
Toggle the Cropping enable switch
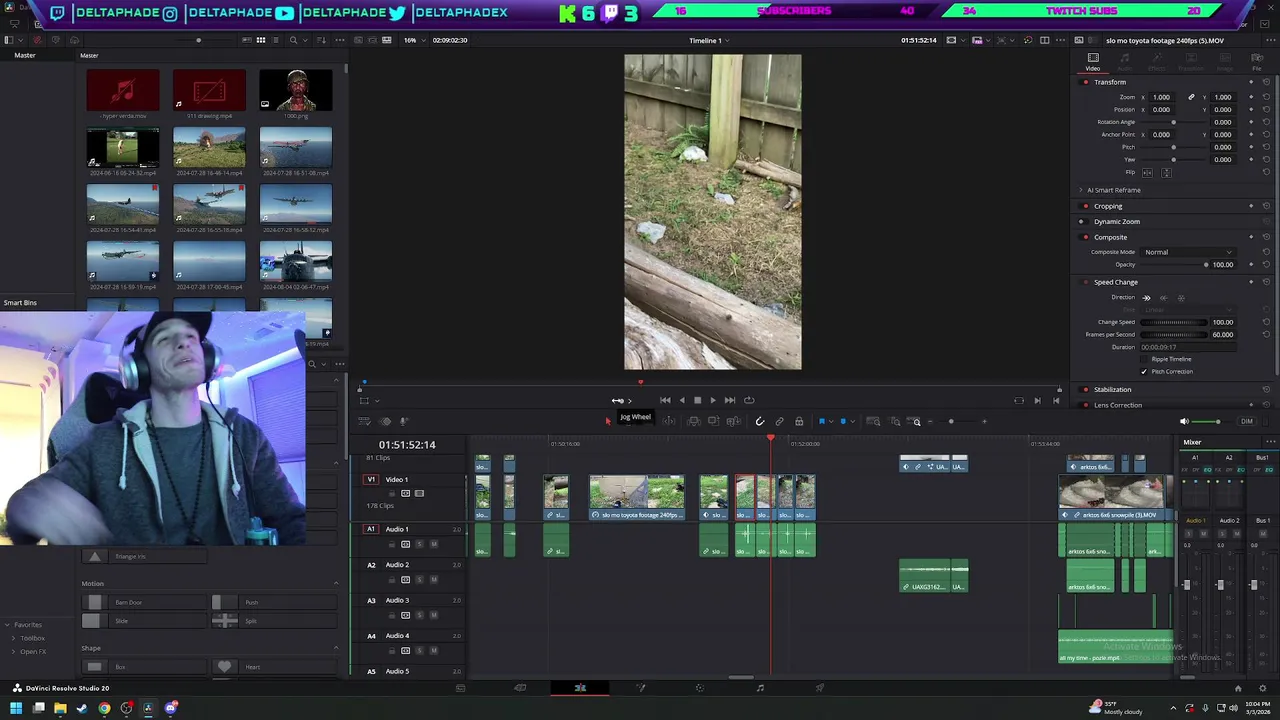coord(1084,206)
